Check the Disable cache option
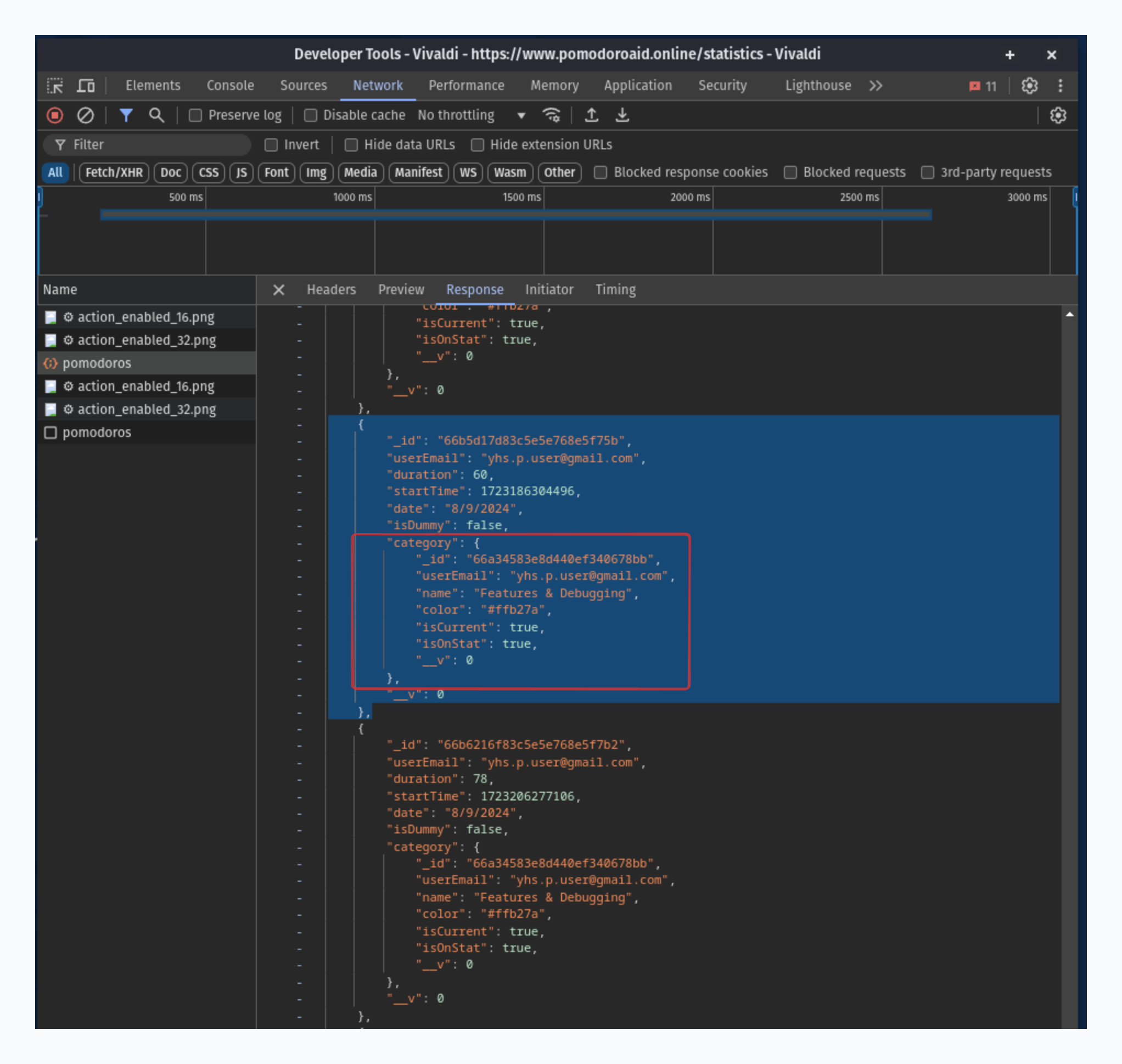This screenshot has width=1122, height=1064. pos(310,116)
